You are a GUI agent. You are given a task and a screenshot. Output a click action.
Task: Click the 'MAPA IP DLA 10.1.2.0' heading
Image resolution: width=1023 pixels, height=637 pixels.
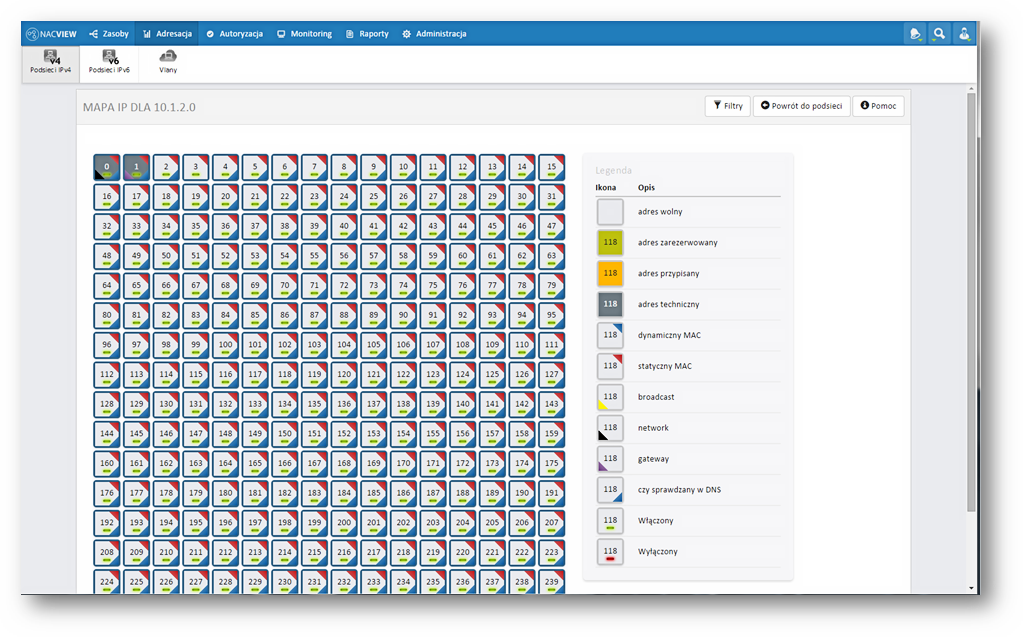(139, 107)
